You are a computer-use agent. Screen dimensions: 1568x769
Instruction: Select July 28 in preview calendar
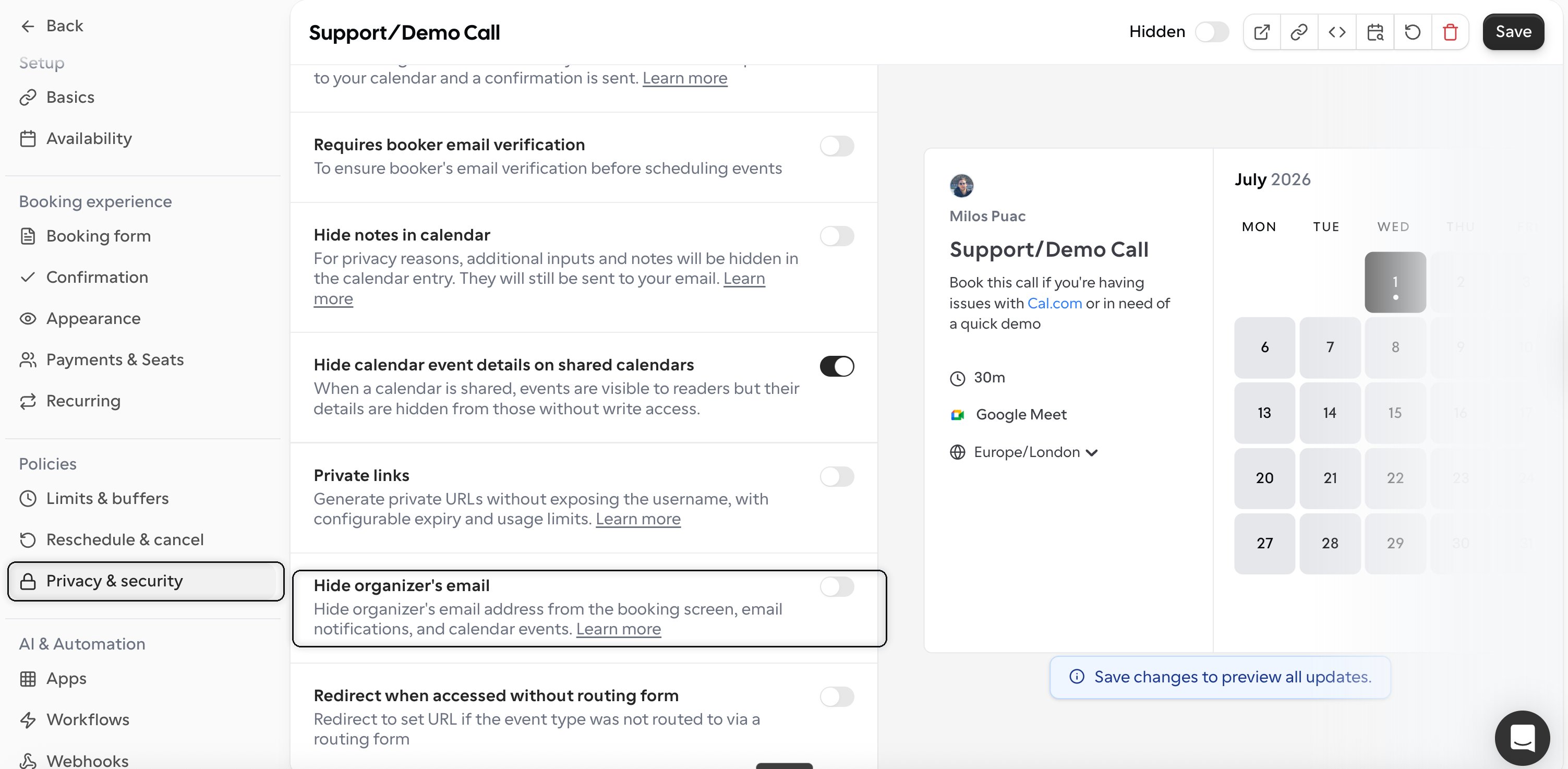[x=1330, y=544]
